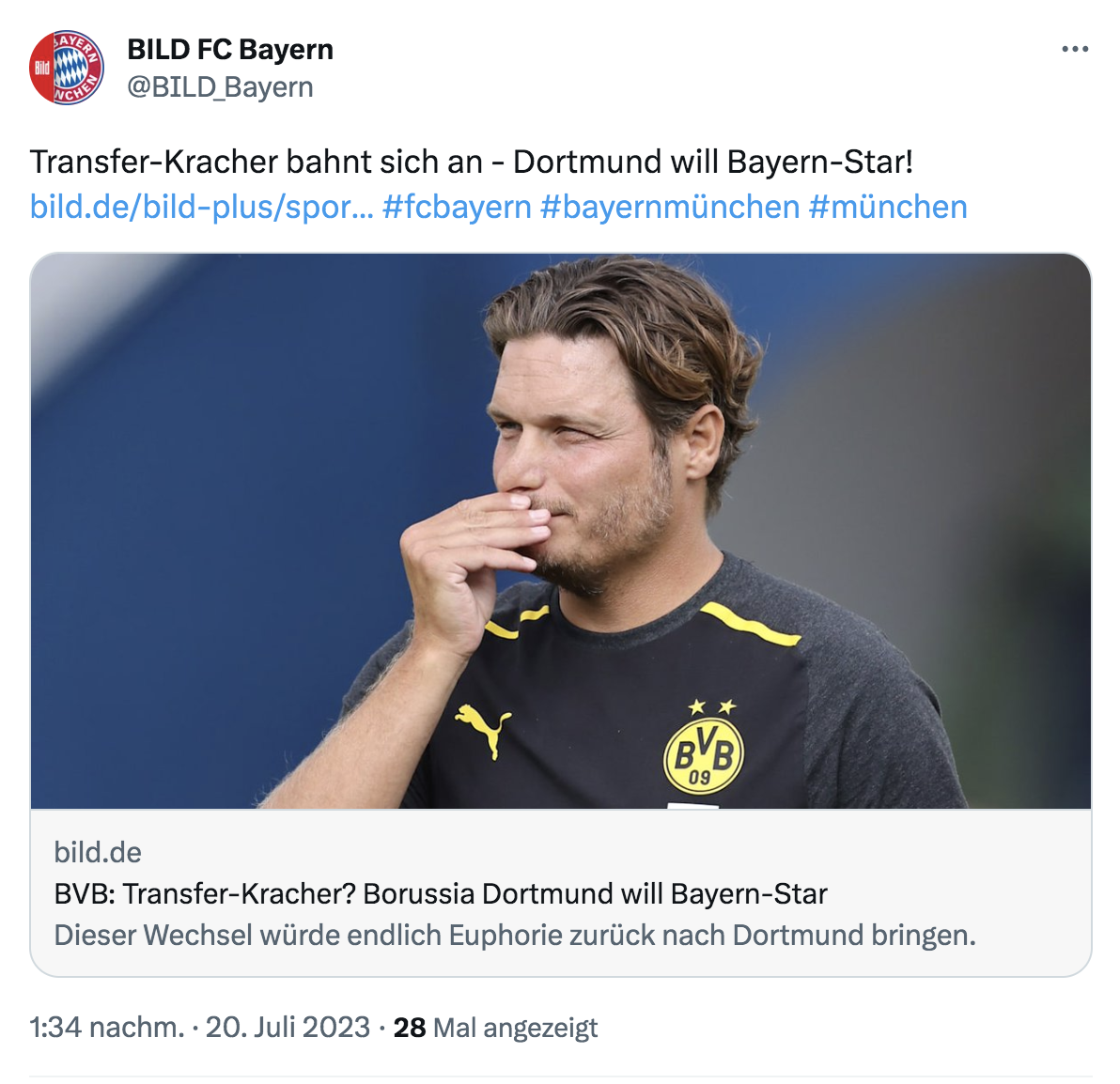
Task: Click the bild.de domain label in the card
Action: 98,852
